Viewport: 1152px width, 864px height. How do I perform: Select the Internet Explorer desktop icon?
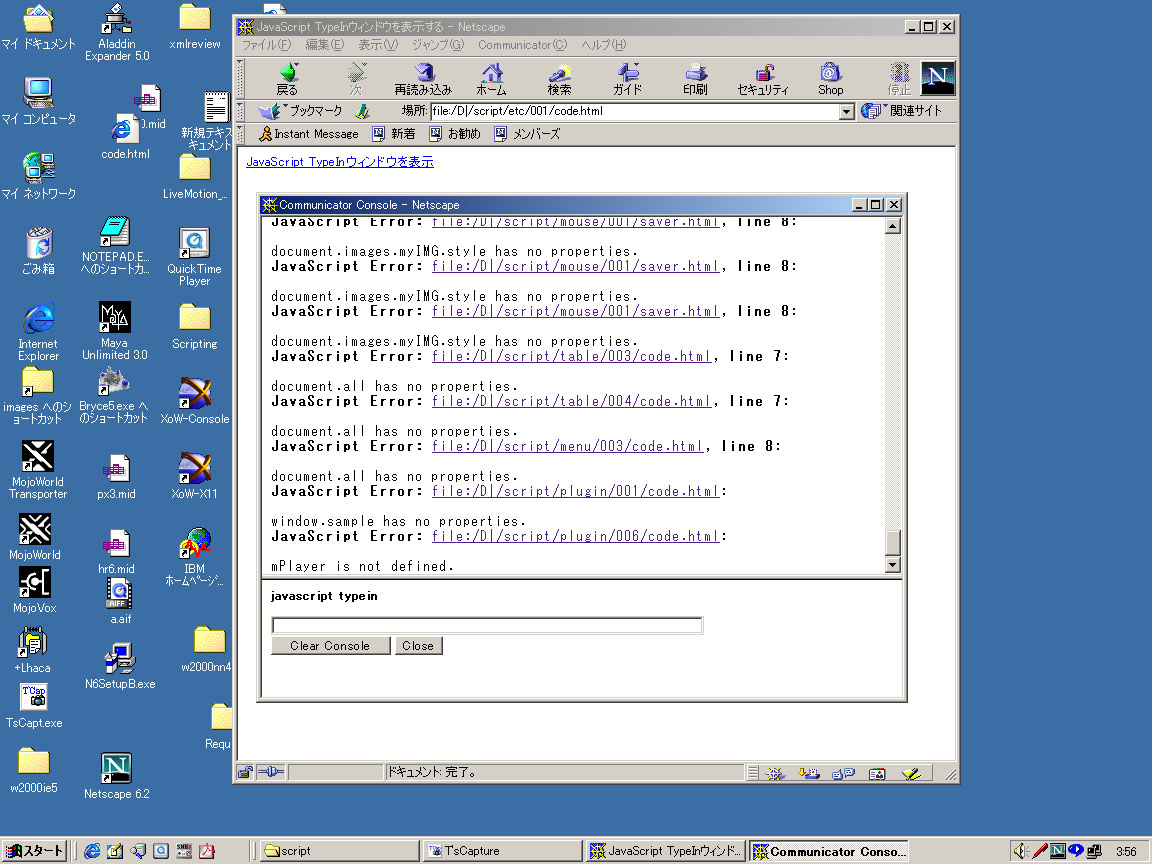[x=38, y=331]
